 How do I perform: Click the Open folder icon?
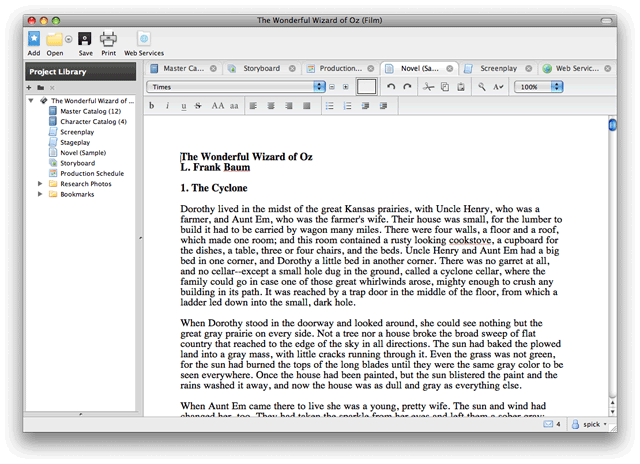pos(54,39)
